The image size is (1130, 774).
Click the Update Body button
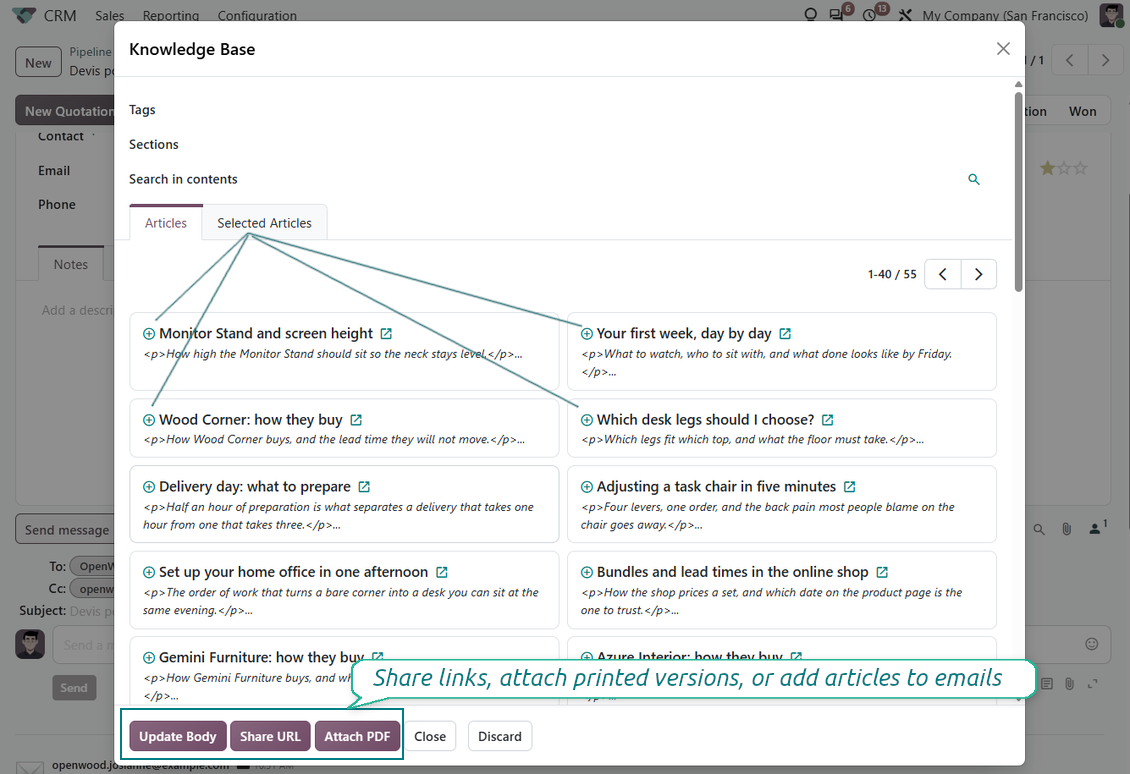click(178, 737)
